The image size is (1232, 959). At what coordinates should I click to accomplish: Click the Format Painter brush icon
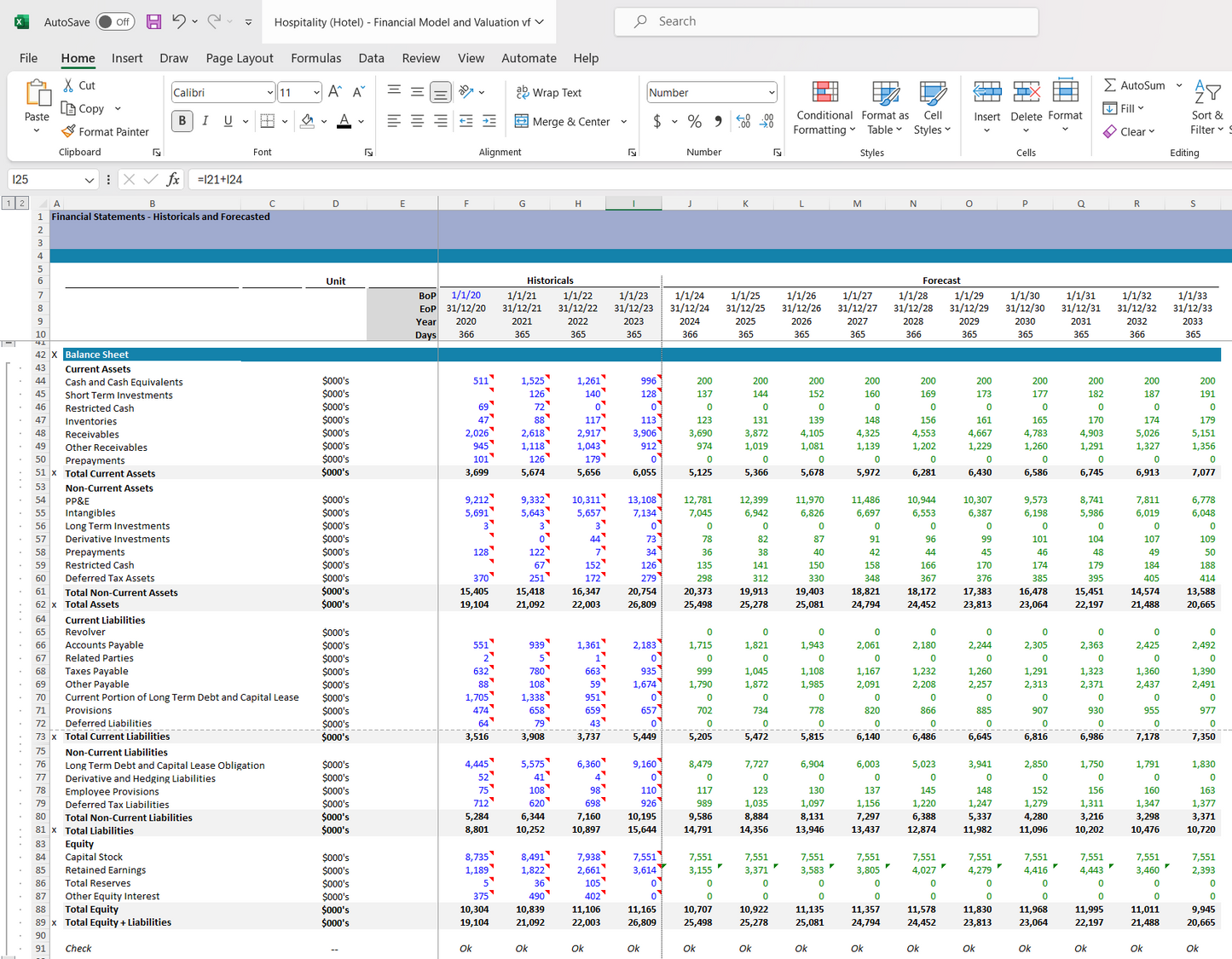(69, 131)
